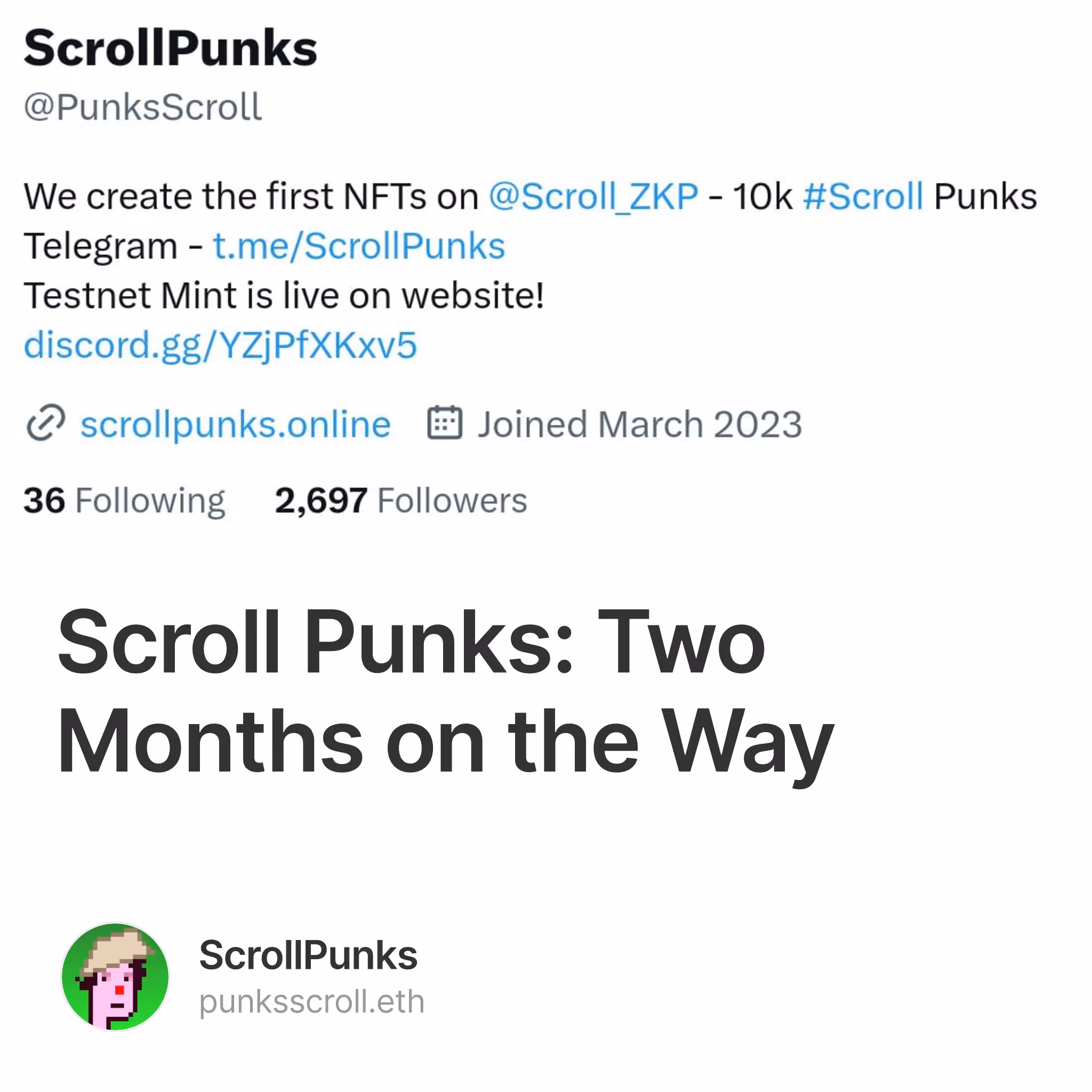
Task: Click the "Telegram -" label in the bio
Action: coord(113,246)
